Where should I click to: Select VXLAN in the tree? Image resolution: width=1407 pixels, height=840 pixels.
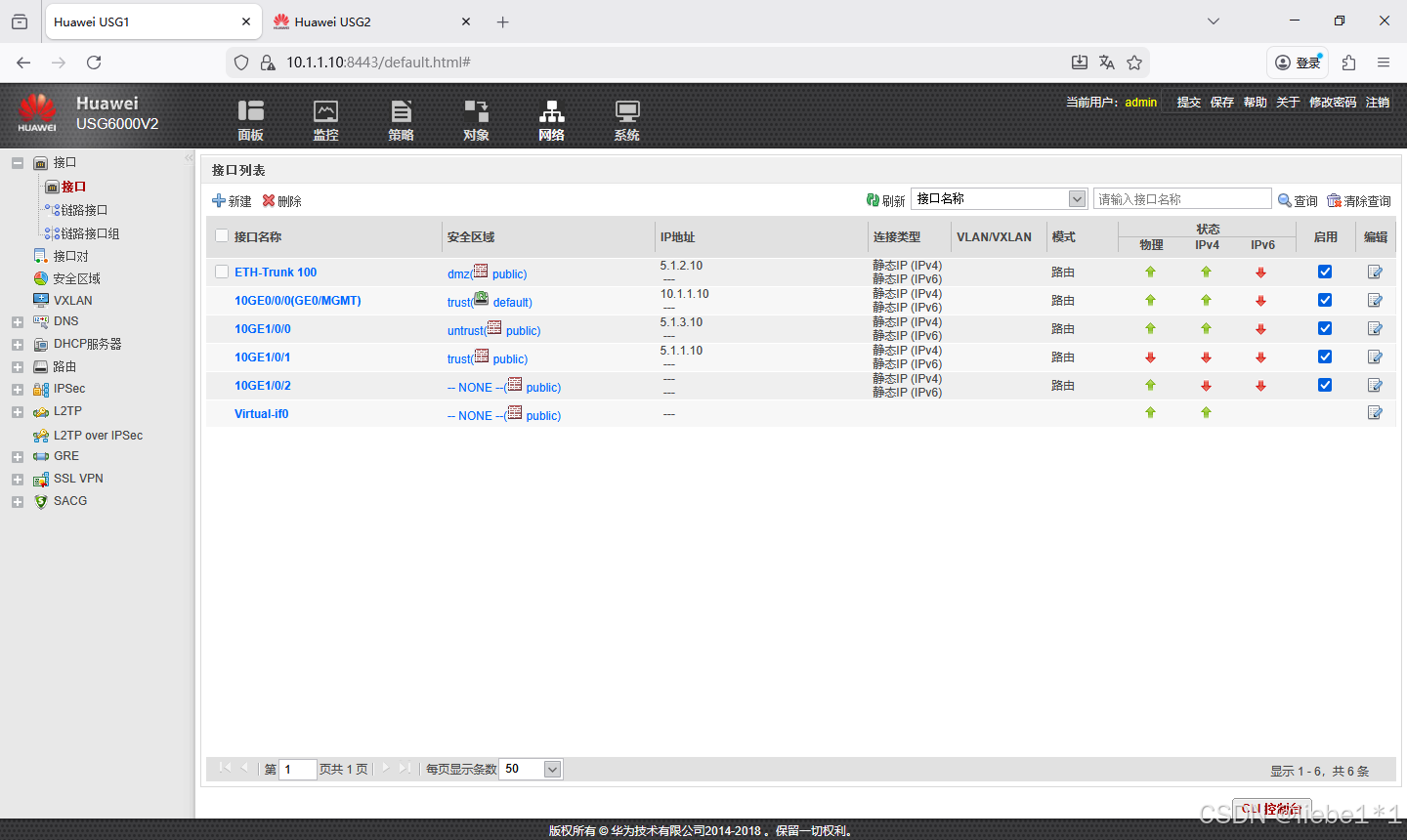tap(73, 301)
